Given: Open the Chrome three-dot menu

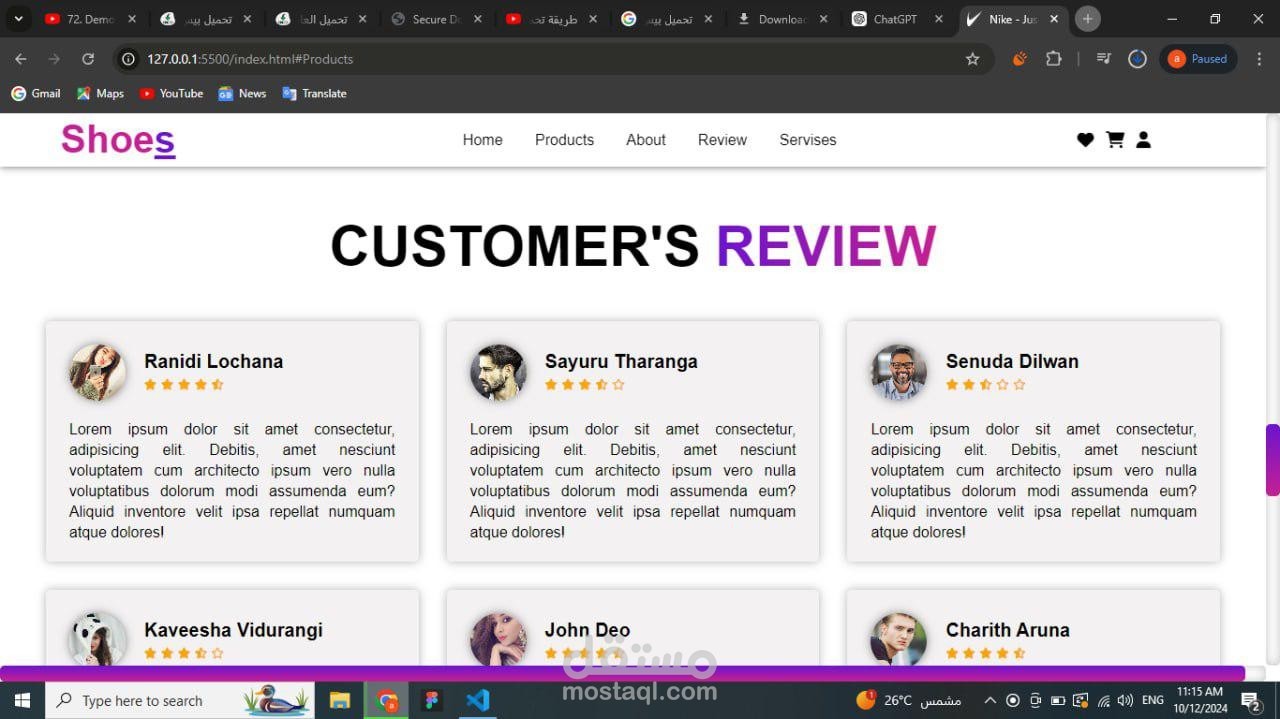Looking at the screenshot, I should 1259,59.
